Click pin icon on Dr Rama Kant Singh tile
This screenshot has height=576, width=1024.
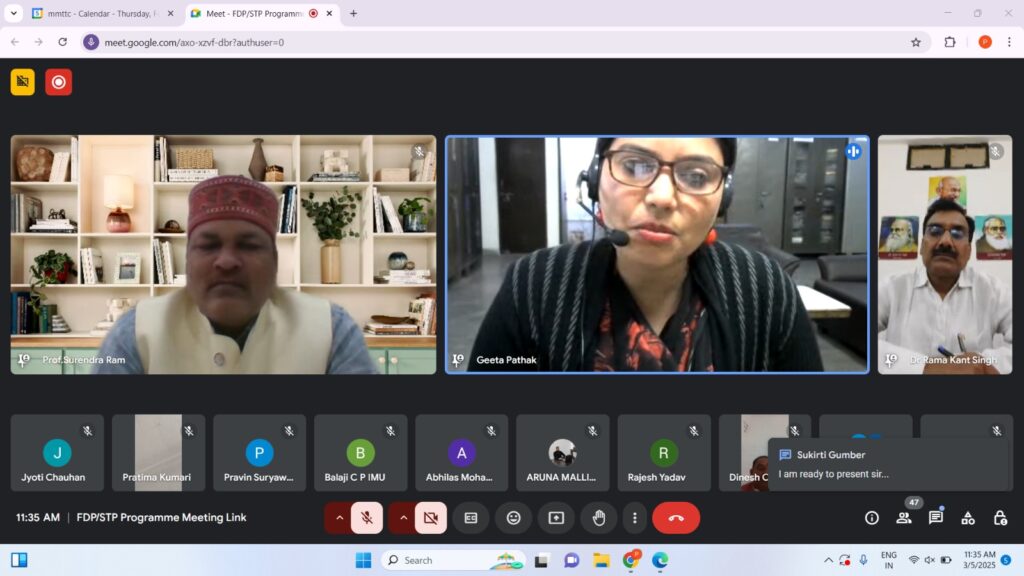coord(891,360)
